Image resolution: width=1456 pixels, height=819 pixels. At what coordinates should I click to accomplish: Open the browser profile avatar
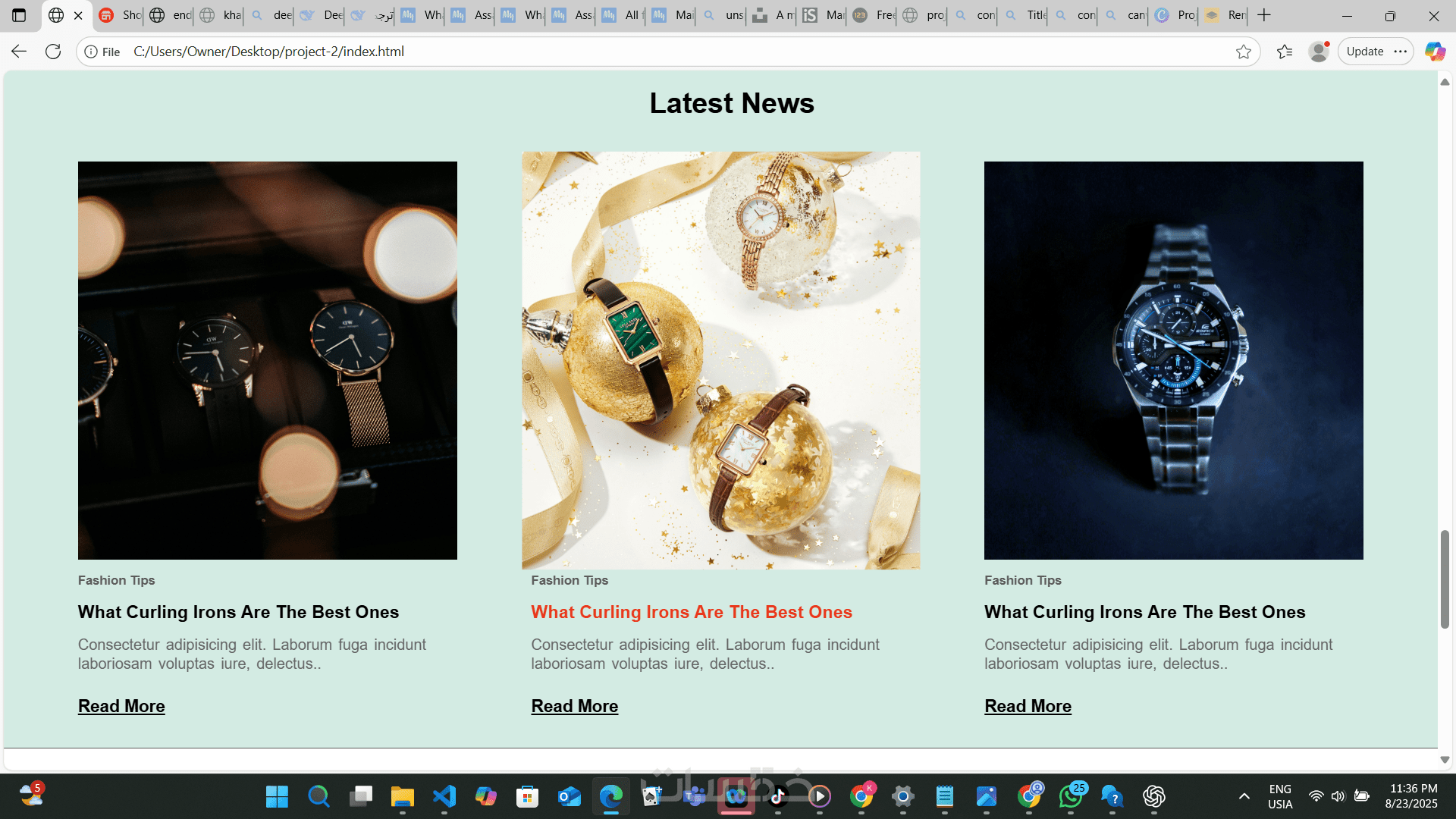[x=1319, y=52]
